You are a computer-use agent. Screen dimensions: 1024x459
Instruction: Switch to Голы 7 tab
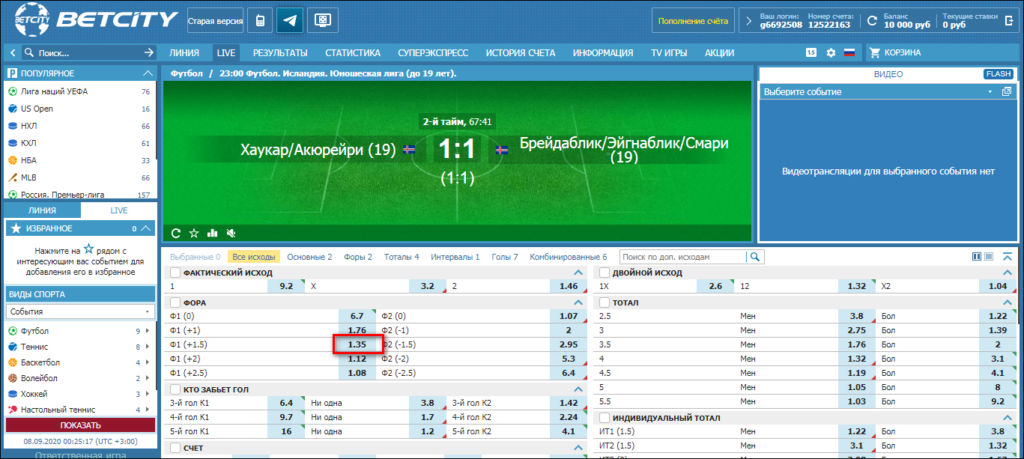click(x=503, y=257)
